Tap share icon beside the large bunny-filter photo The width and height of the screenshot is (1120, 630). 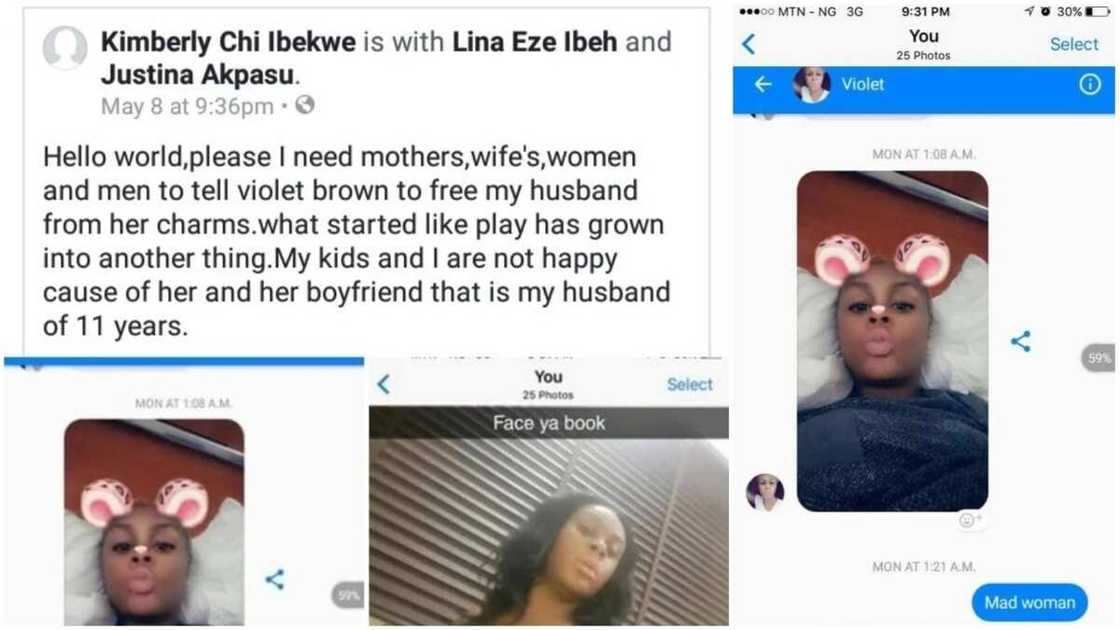[x=1021, y=341]
